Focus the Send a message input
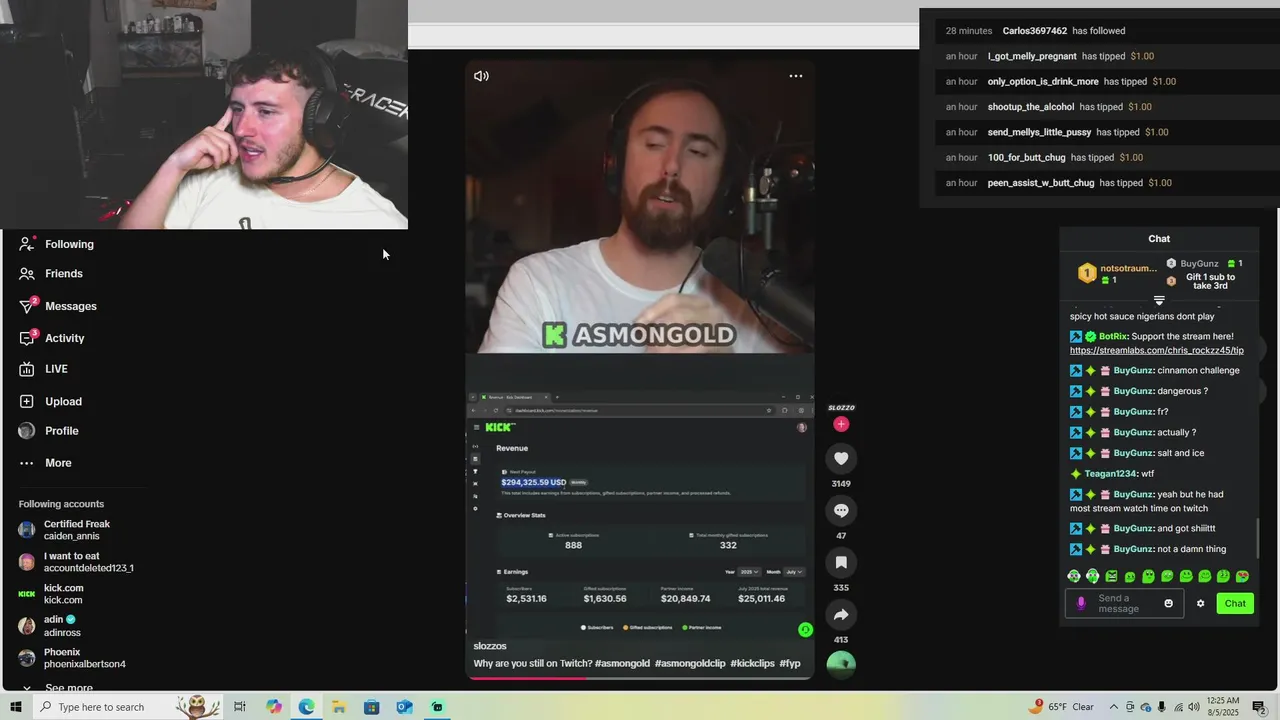The height and width of the screenshot is (720, 1280). click(1124, 603)
